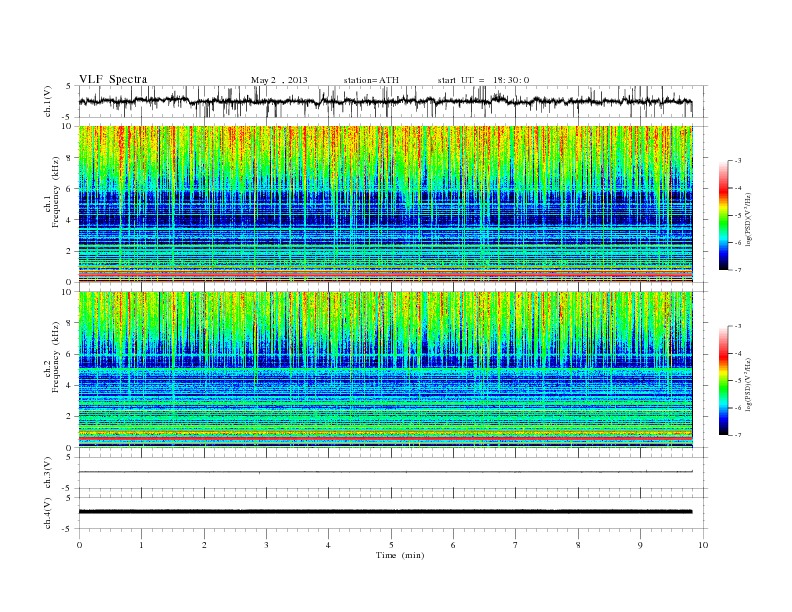The image size is (792, 612).
Task: Click the "5" tick of ch.1(V) axis
Action: point(68,86)
